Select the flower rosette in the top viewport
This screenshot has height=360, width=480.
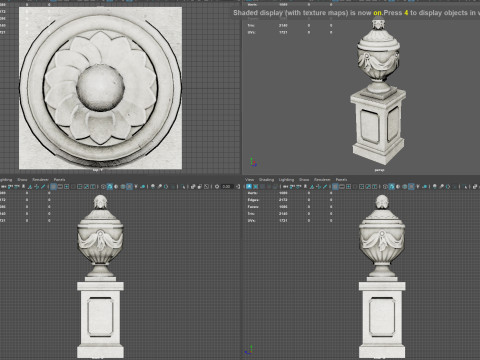pos(100,88)
